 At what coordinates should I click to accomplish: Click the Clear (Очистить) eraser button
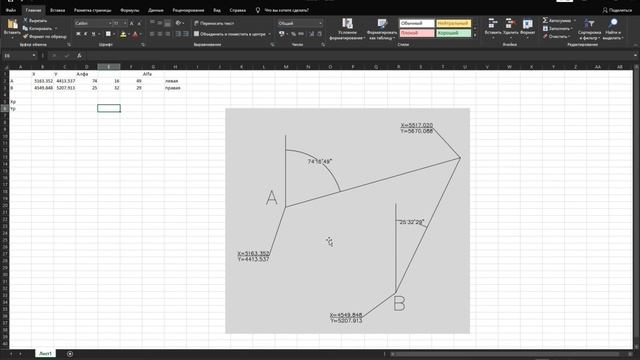[x=556, y=36]
